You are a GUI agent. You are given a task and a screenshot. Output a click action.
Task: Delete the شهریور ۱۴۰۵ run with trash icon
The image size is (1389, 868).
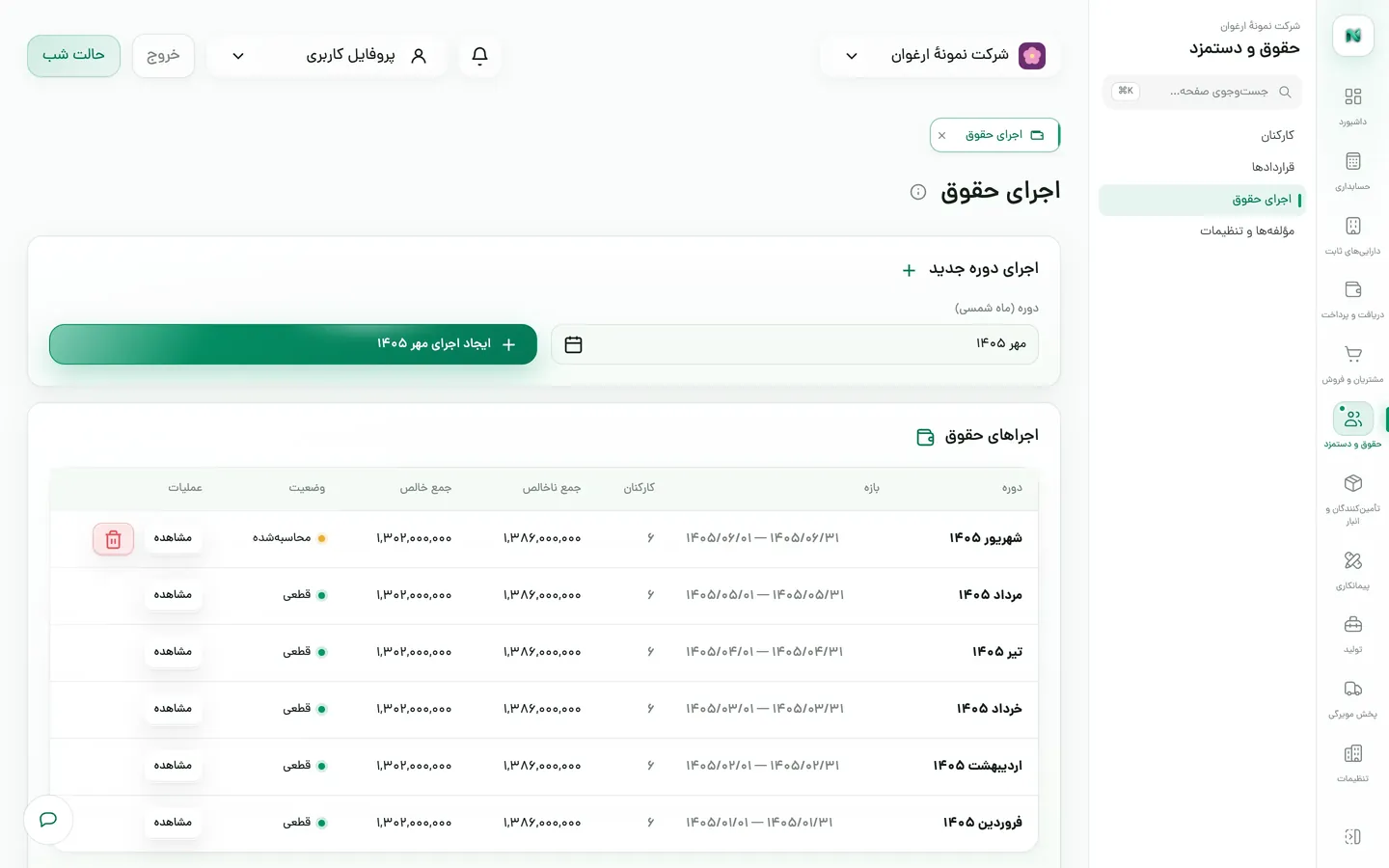113,539
